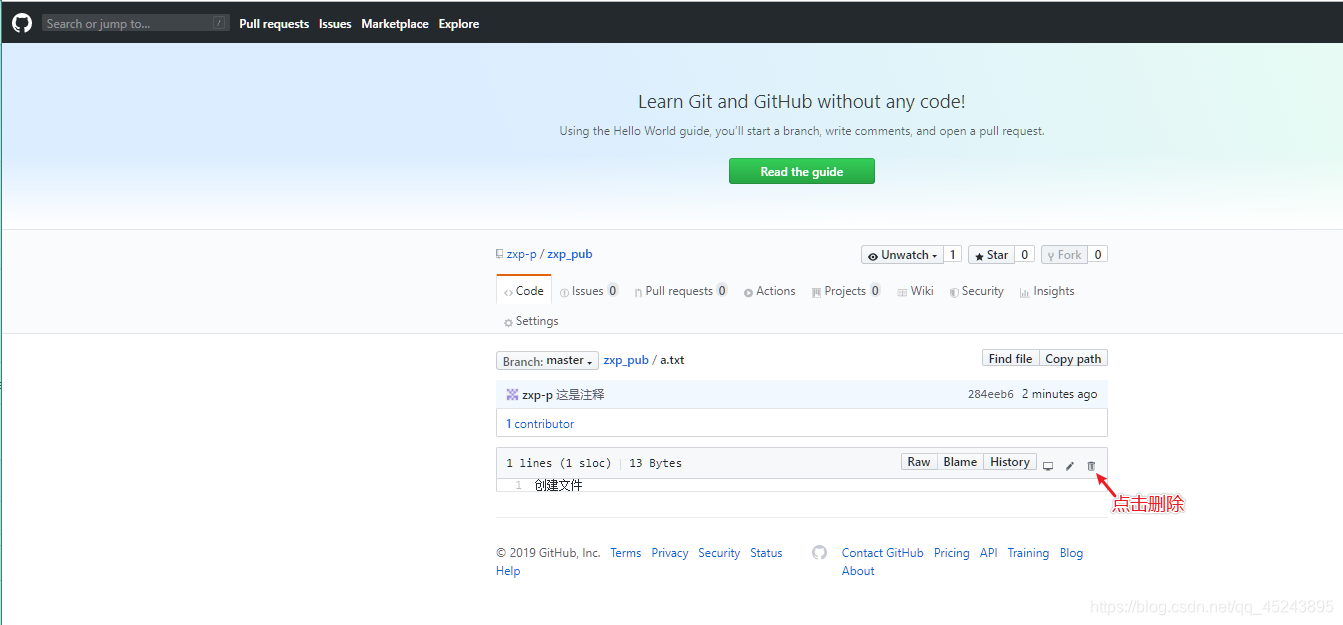
Task: Open commit hash 284eeb6
Action: click(x=991, y=394)
